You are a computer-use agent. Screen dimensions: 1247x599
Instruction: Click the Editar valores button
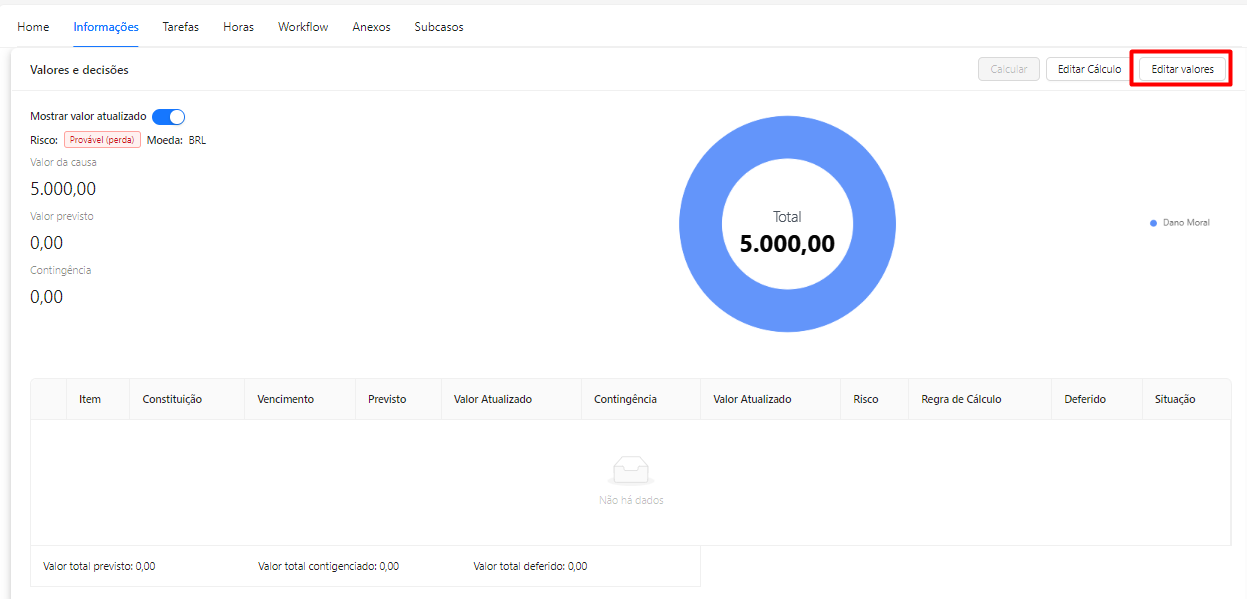tap(1183, 69)
